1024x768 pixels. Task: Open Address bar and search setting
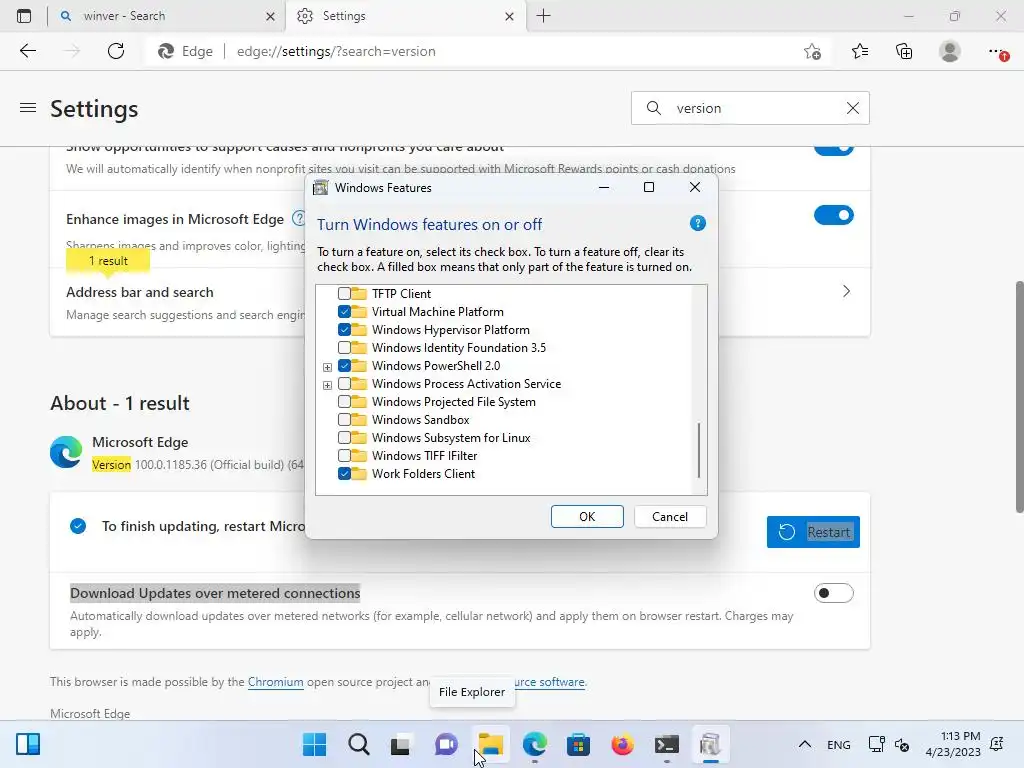[460, 302]
